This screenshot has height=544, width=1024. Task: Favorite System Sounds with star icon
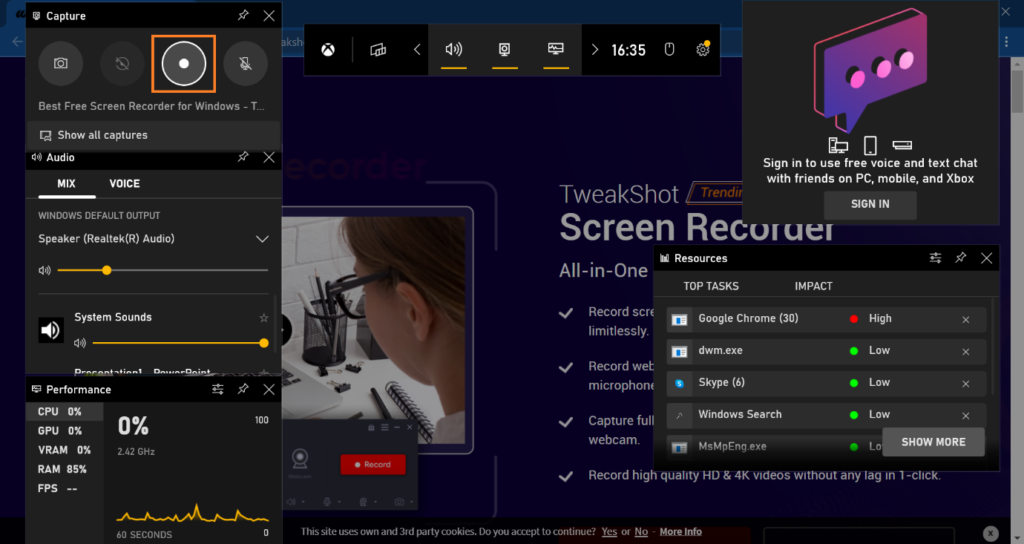tap(264, 318)
